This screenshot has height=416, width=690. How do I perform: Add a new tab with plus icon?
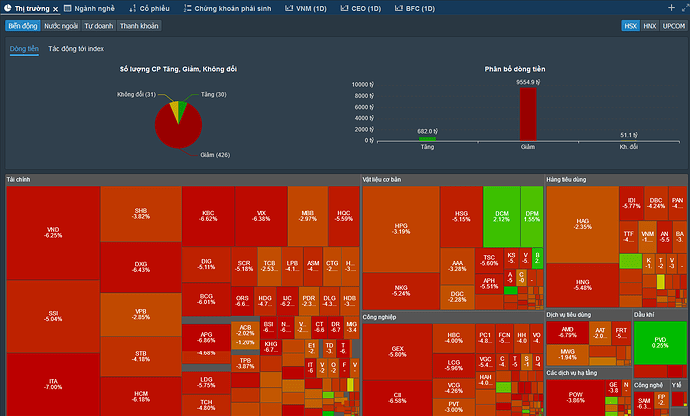click(x=671, y=7)
